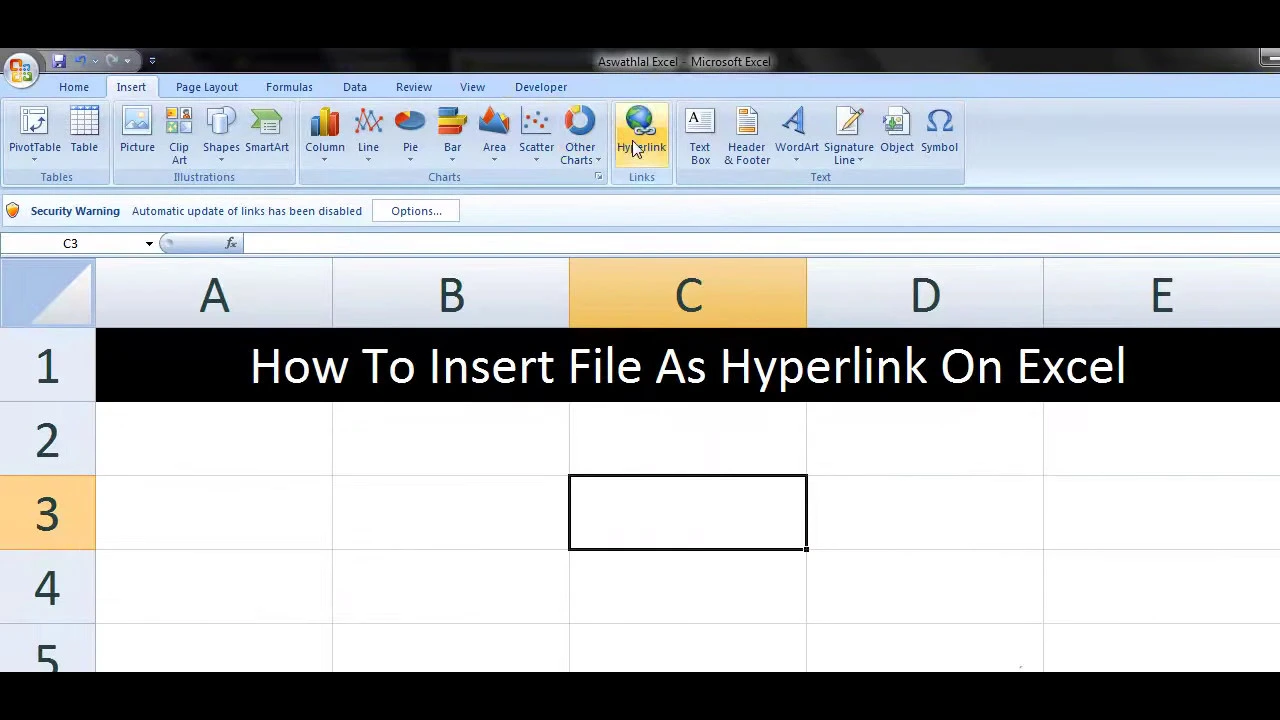1280x720 pixels.
Task: Insert a Signature Line
Action: pyautogui.click(x=849, y=136)
